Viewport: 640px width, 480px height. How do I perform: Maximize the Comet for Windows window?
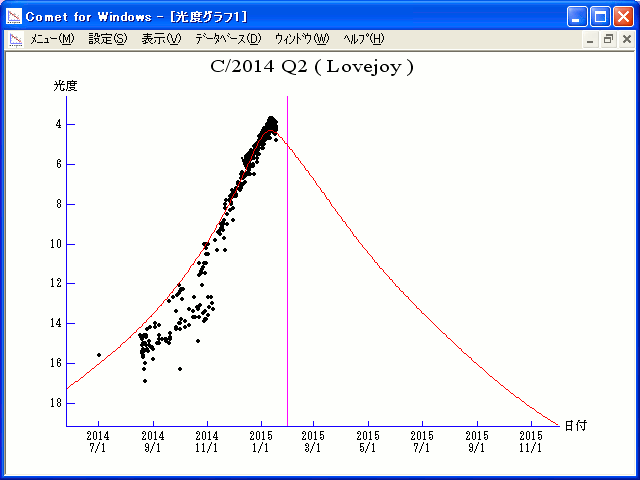pyautogui.click(x=600, y=17)
